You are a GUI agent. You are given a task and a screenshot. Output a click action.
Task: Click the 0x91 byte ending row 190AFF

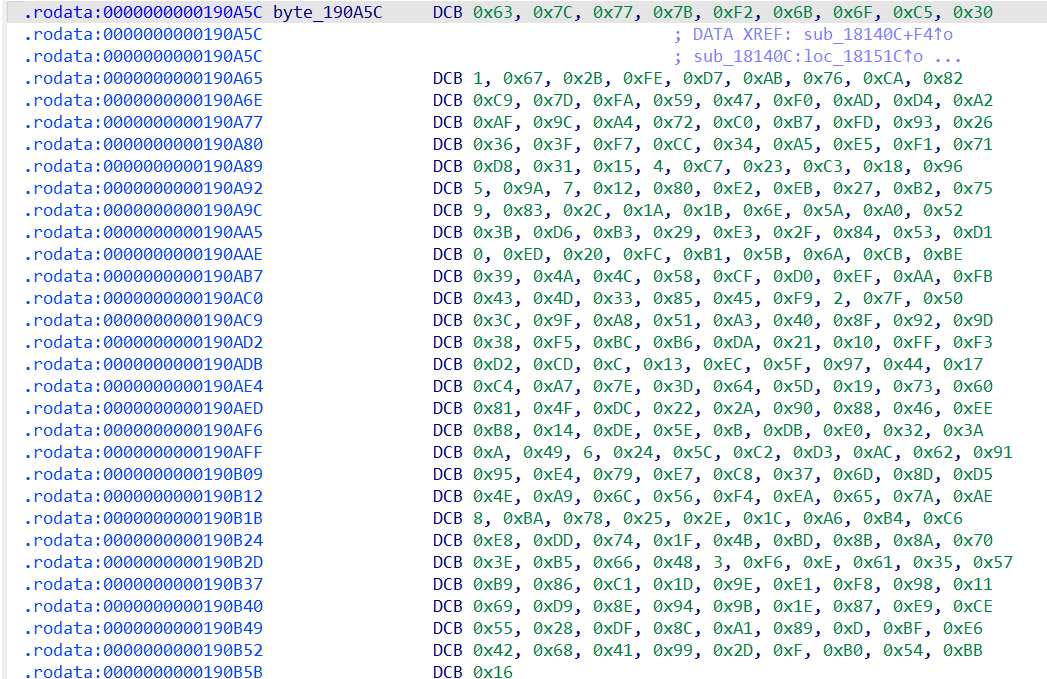click(x=992, y=452)
